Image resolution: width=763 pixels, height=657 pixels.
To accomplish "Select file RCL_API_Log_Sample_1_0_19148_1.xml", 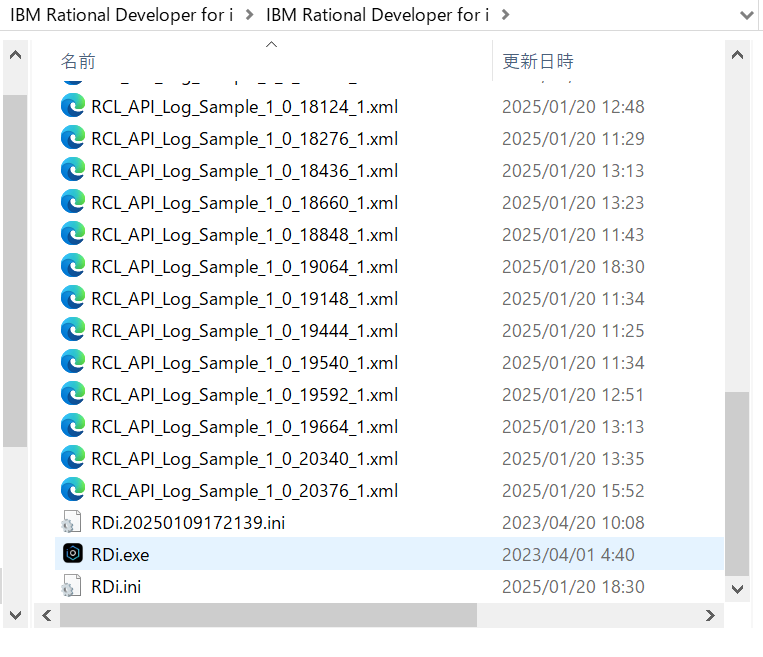I will [x=245, y=299].
